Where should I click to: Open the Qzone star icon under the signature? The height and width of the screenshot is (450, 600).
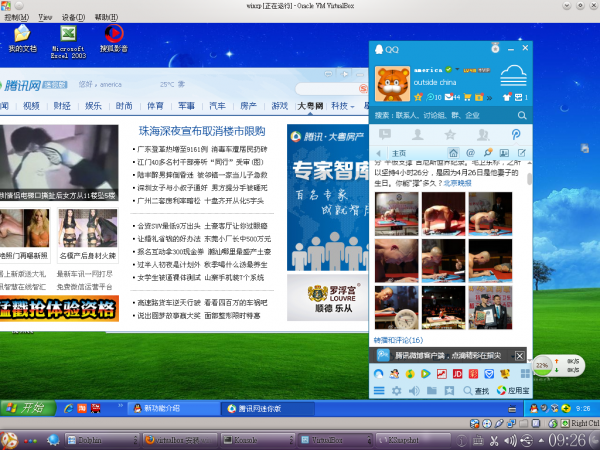click(418, 97)
